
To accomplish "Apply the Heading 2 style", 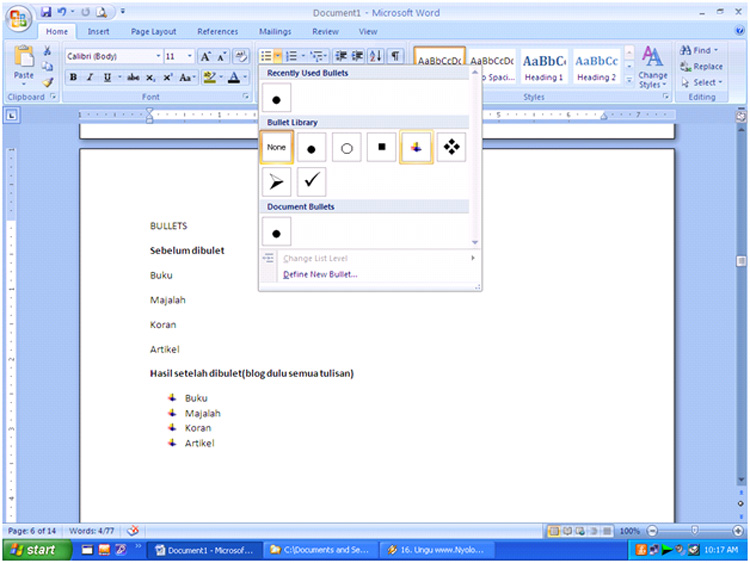I will point(596,66).
